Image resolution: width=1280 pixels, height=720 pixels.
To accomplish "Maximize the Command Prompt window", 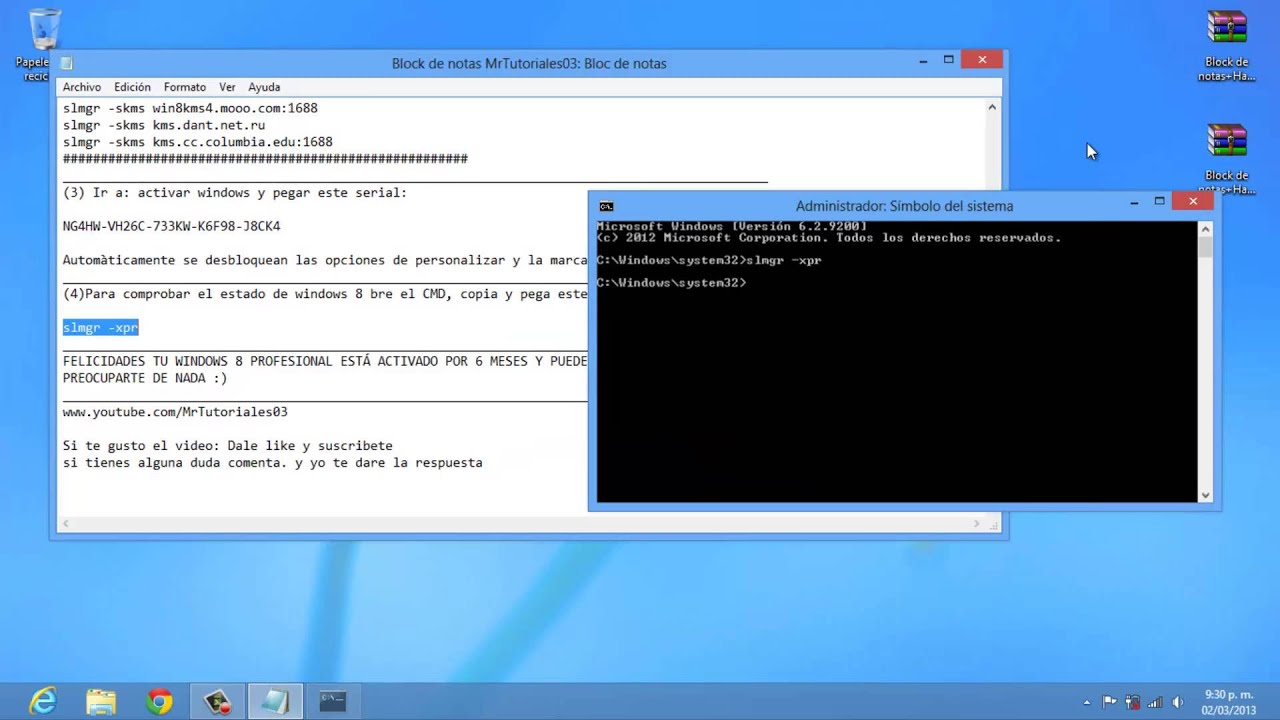I will 1160,202.
